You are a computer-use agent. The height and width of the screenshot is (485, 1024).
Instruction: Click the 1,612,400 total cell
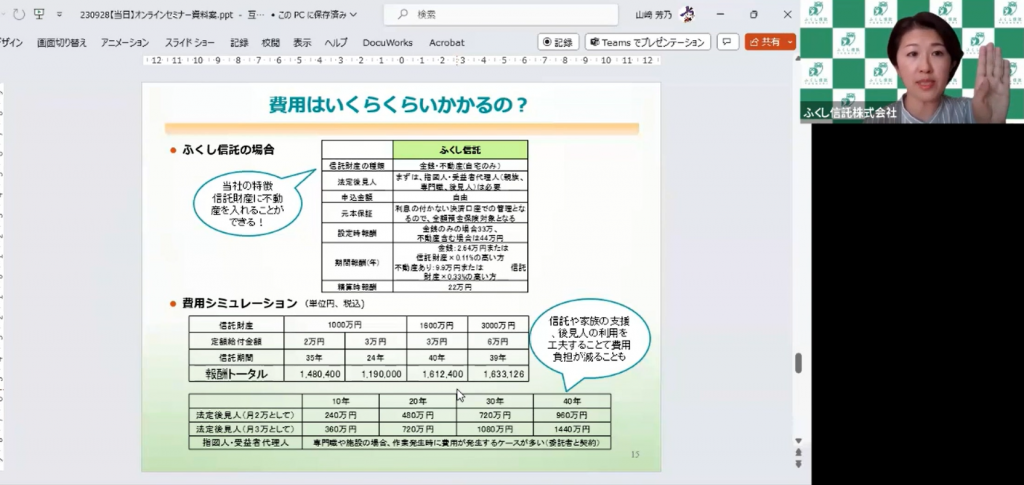click(x=437, y=374)
